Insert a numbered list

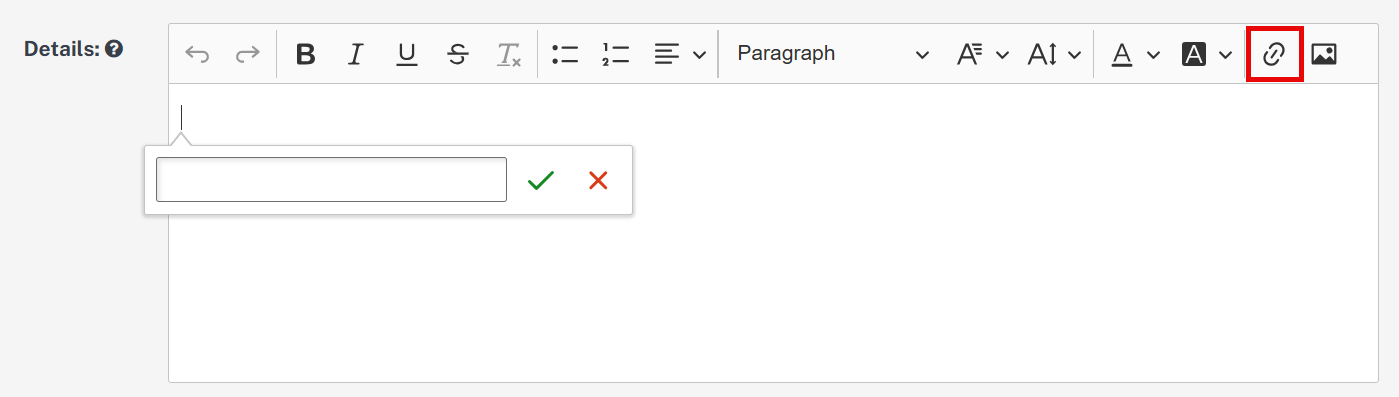tap(616, 54)
